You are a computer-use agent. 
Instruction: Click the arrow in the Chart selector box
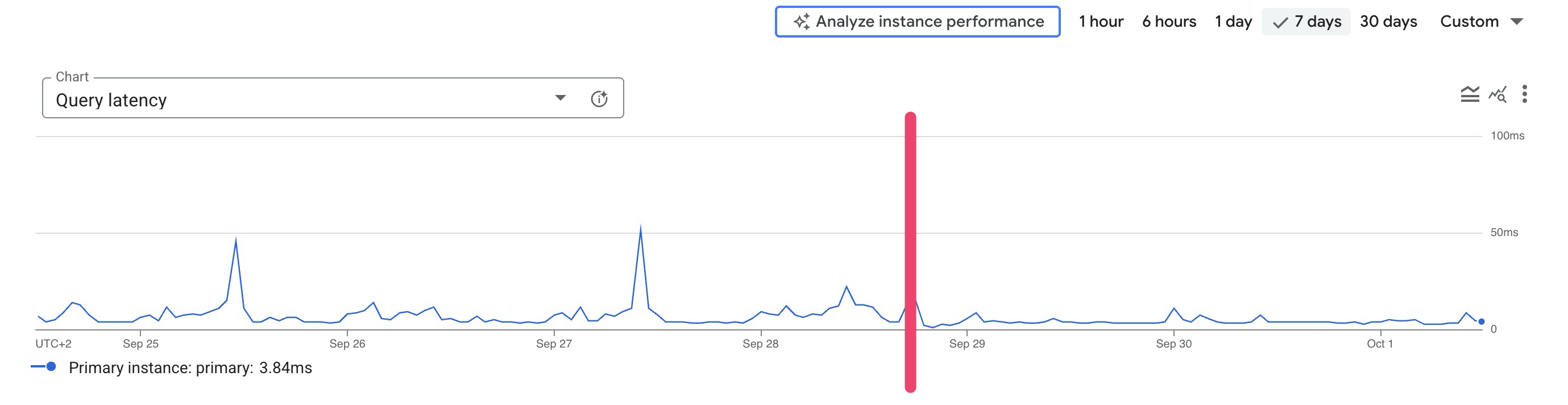point(560,98)
